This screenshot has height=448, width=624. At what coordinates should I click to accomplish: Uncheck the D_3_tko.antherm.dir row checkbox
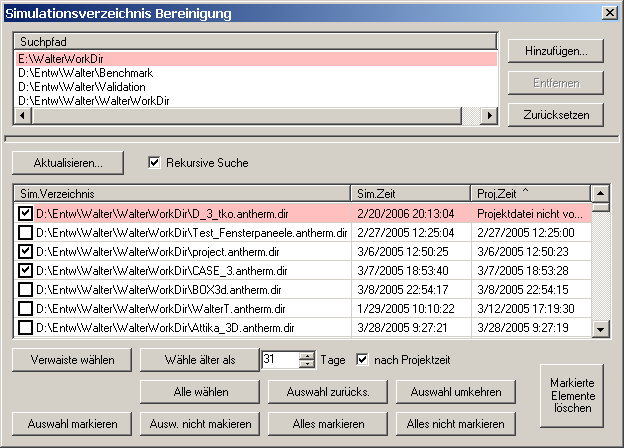click(x=25, y=213)
